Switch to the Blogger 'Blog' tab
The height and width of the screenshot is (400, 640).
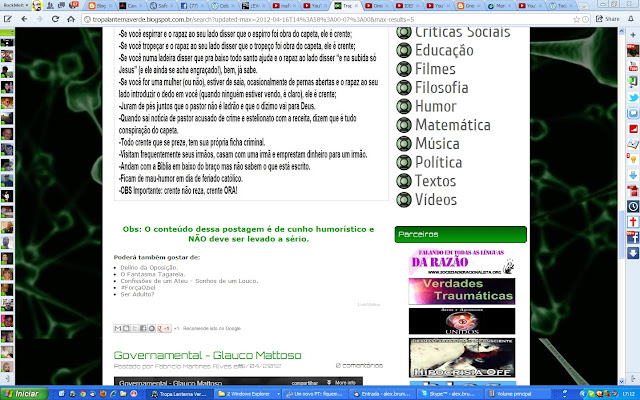[x=100, y=6]
